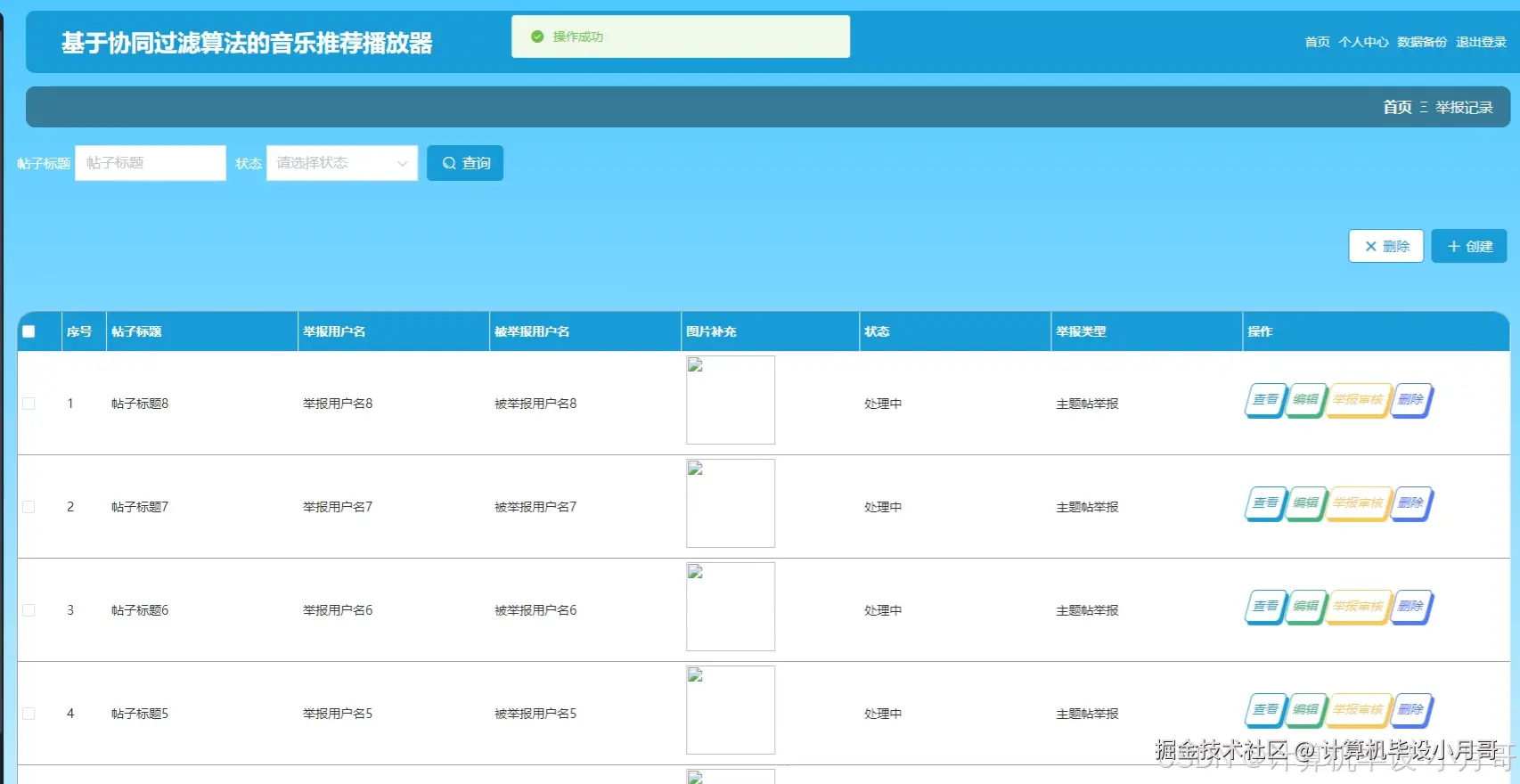1520x784 pixels.
Task: Click 举报审核 for row 帖子标题7
Action: click(1358, 503)
